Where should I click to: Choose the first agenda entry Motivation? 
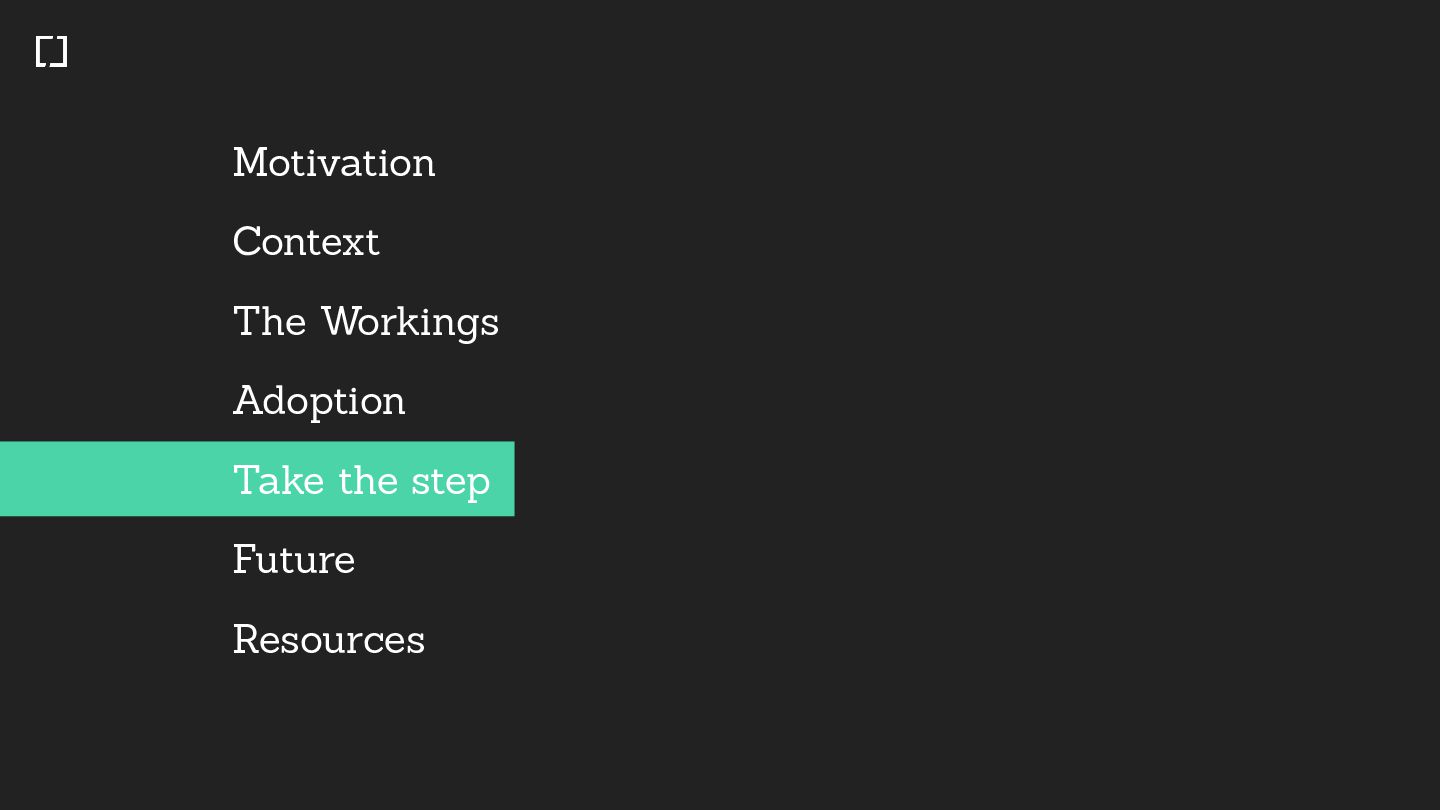pyautogui.click(x=334, y=163)
